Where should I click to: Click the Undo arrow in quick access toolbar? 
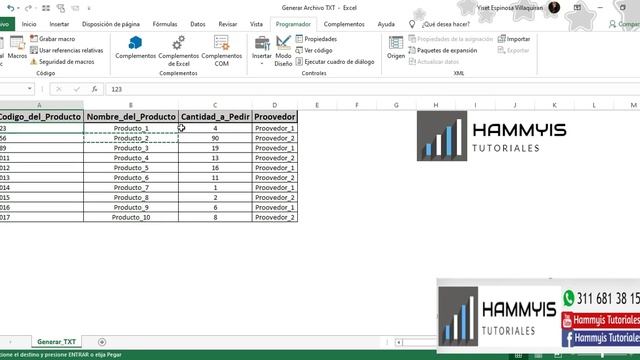[10, 8]
